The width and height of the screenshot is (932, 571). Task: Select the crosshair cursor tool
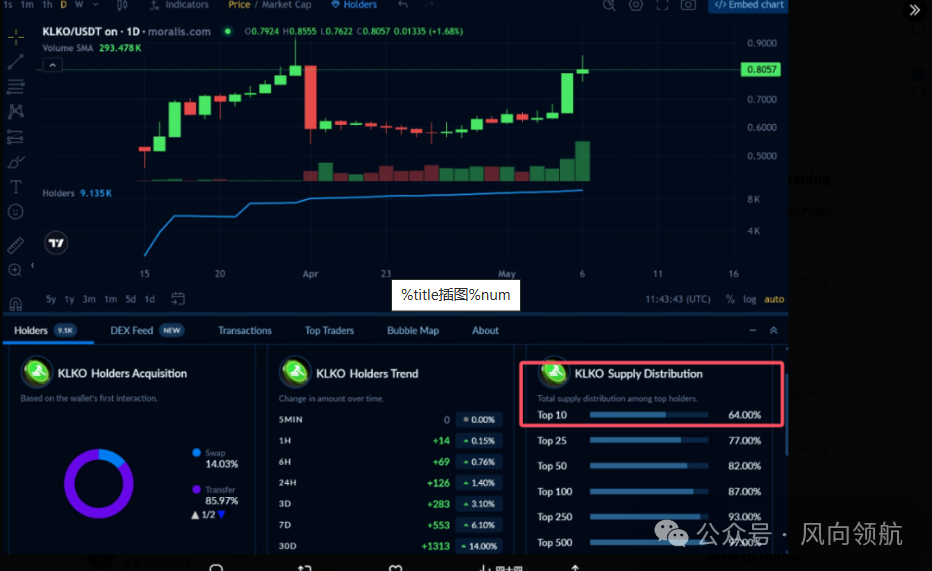tap(16, 37)
